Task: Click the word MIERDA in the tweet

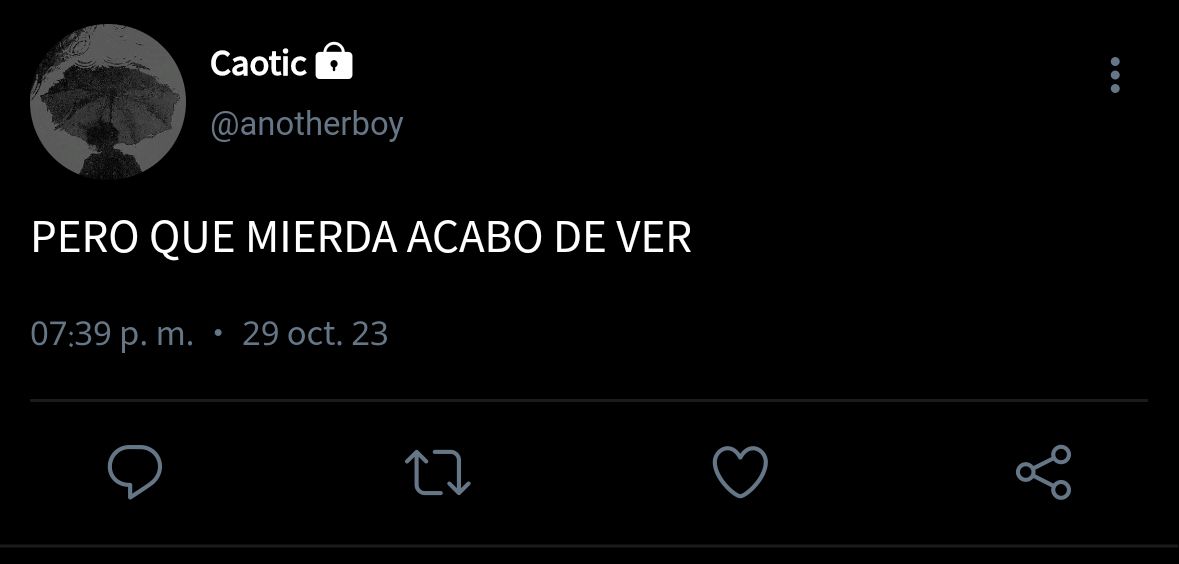Action: (322, 238)
